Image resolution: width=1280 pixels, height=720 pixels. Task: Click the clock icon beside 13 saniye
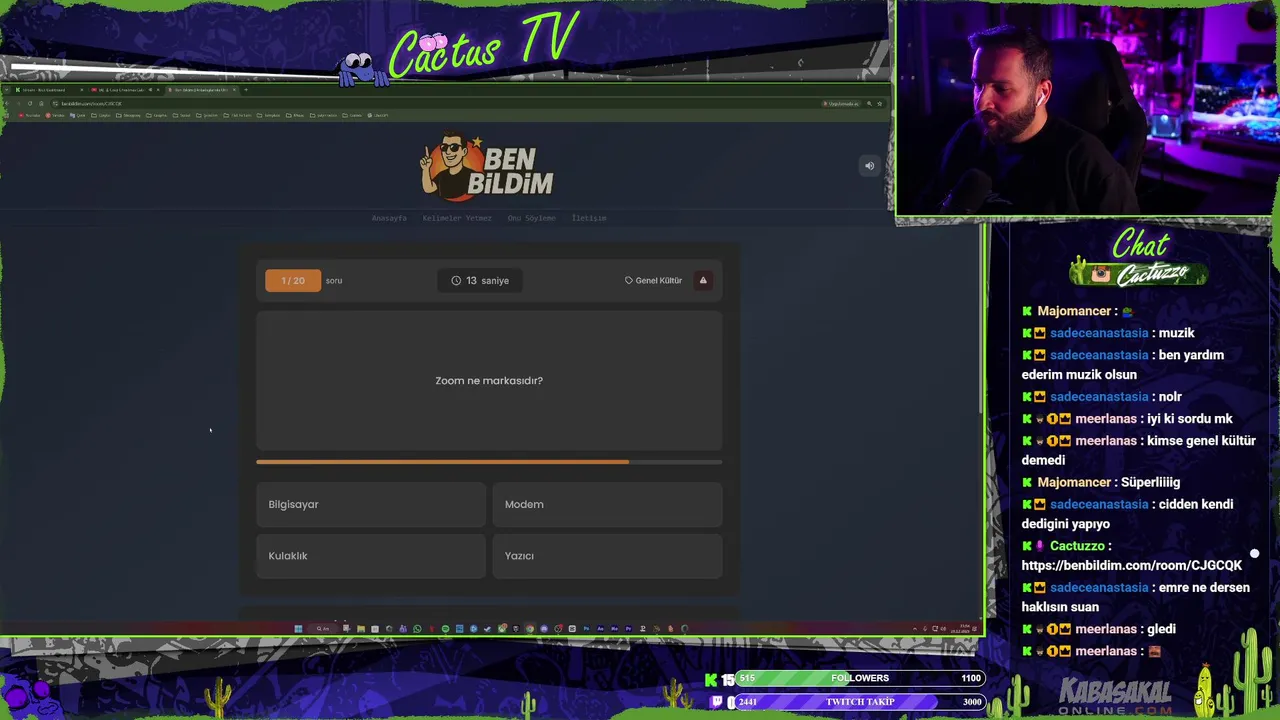click(x=456, y=281)
